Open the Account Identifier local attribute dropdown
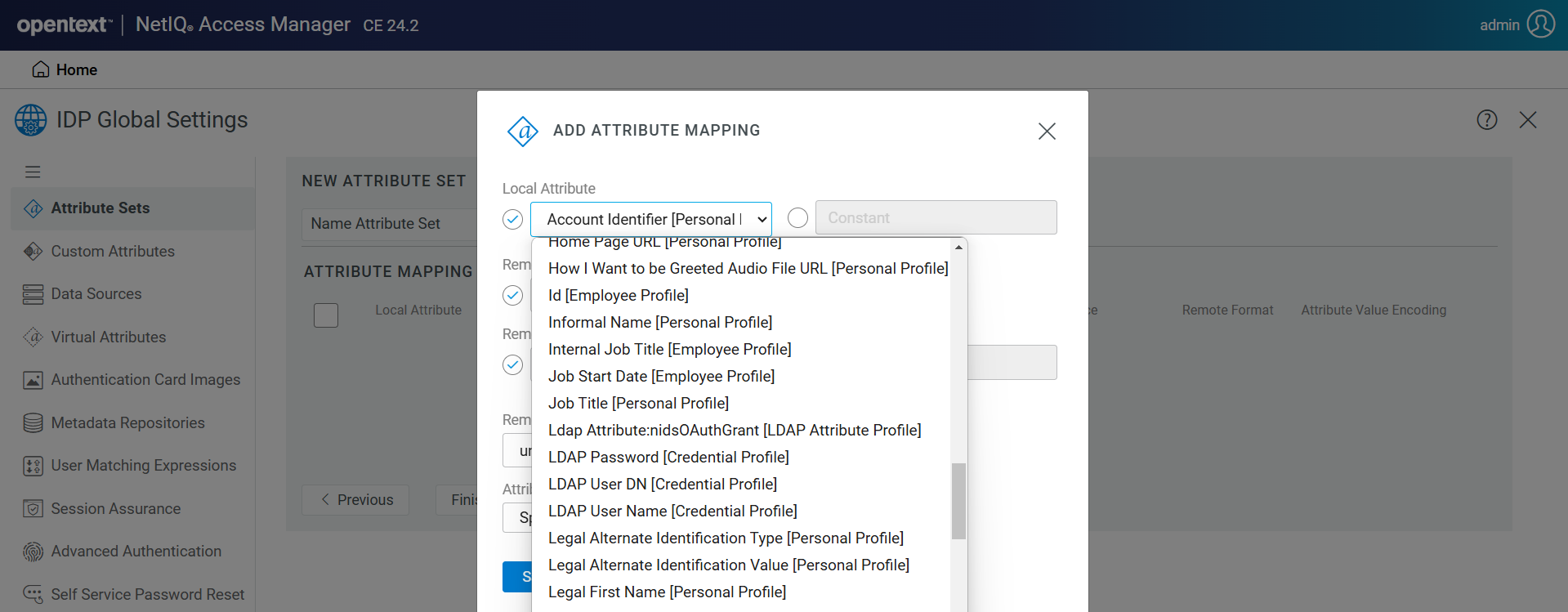Image resolution: width=1568 pixels, height=612 pixels. click(x=651, y=219)
